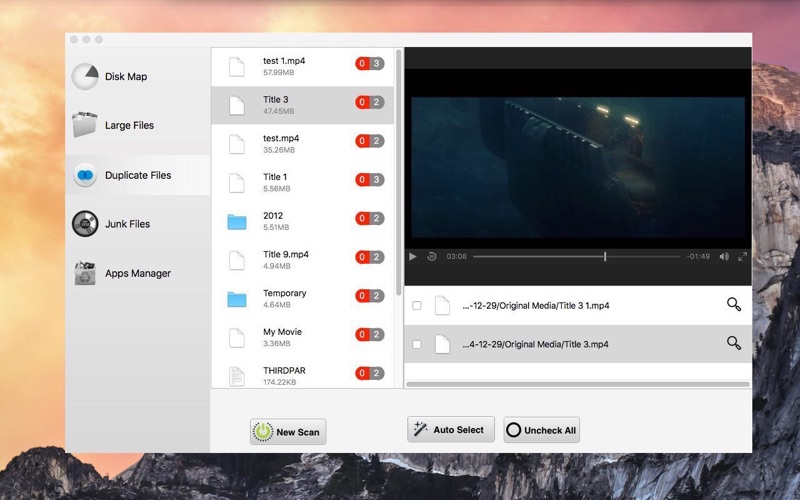Image resolution: width=800 pixels, height=500 pixels.
Task: Click the count badge on Title 1
Action: coord(370,180)
